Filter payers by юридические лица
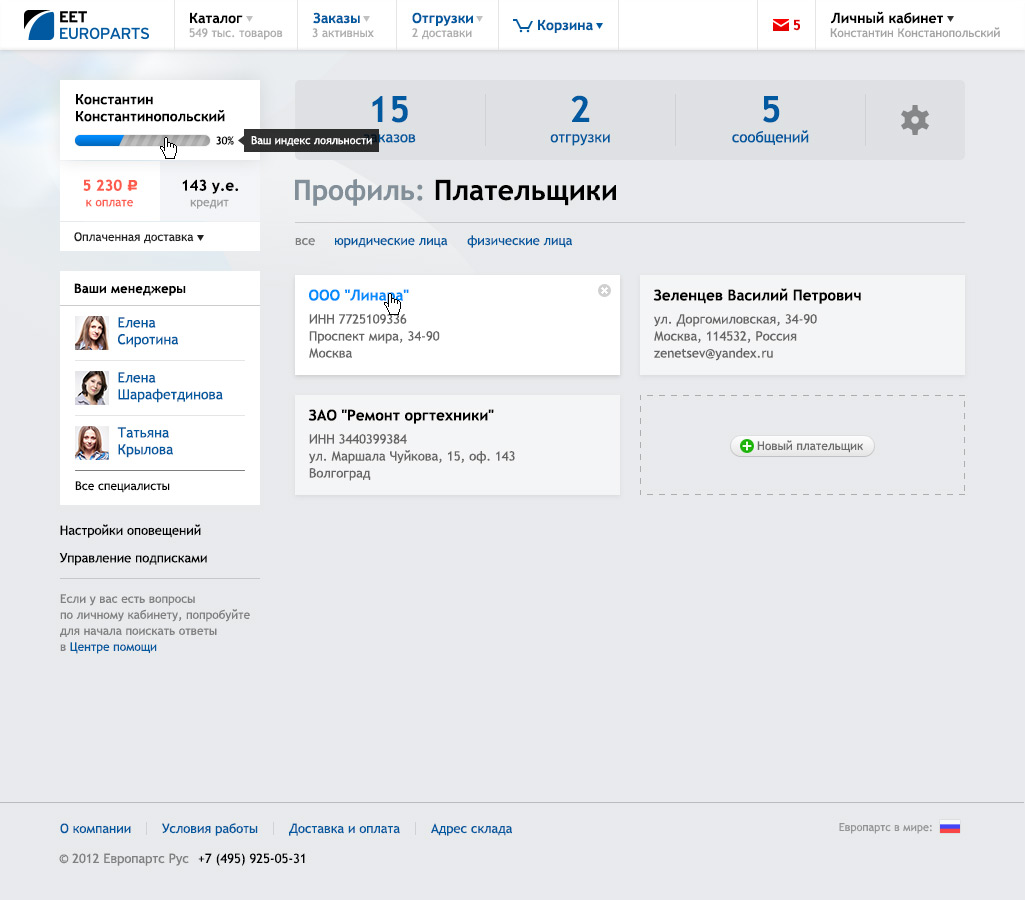 click(390, 241)
